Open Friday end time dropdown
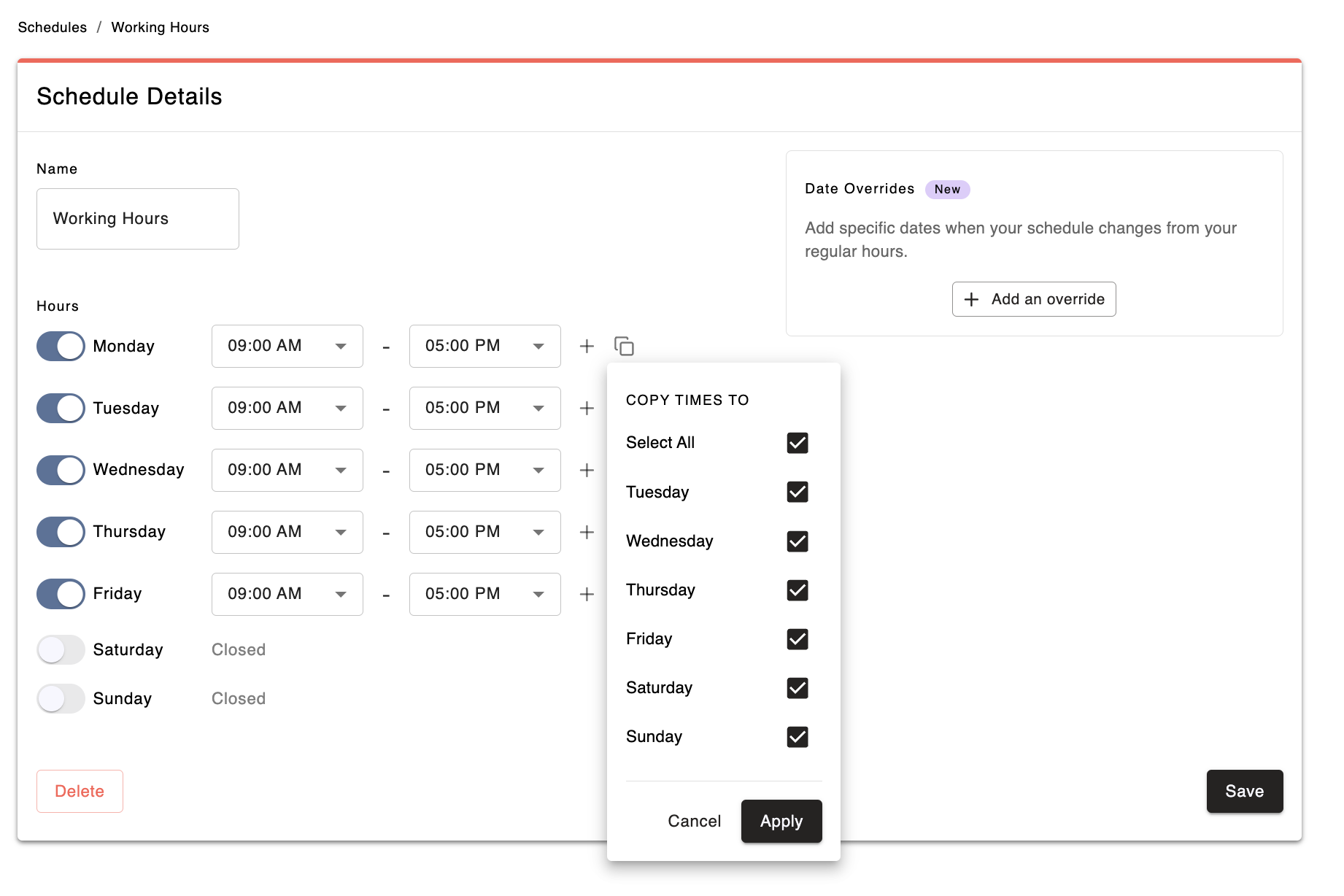The height and width of the screenshot is (896, 1344). pyautogui.click(x=485, y=594)
